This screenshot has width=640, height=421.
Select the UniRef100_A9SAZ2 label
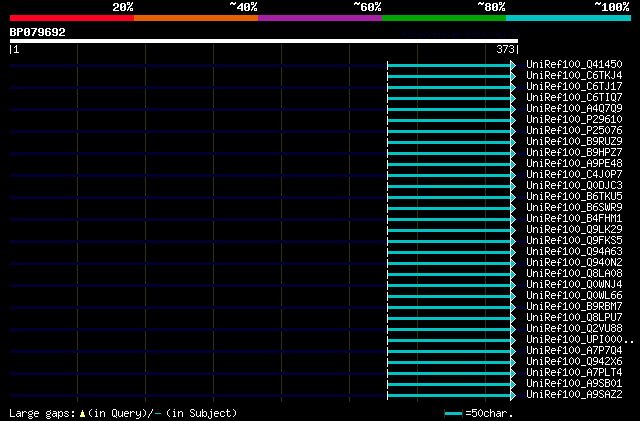574,395
